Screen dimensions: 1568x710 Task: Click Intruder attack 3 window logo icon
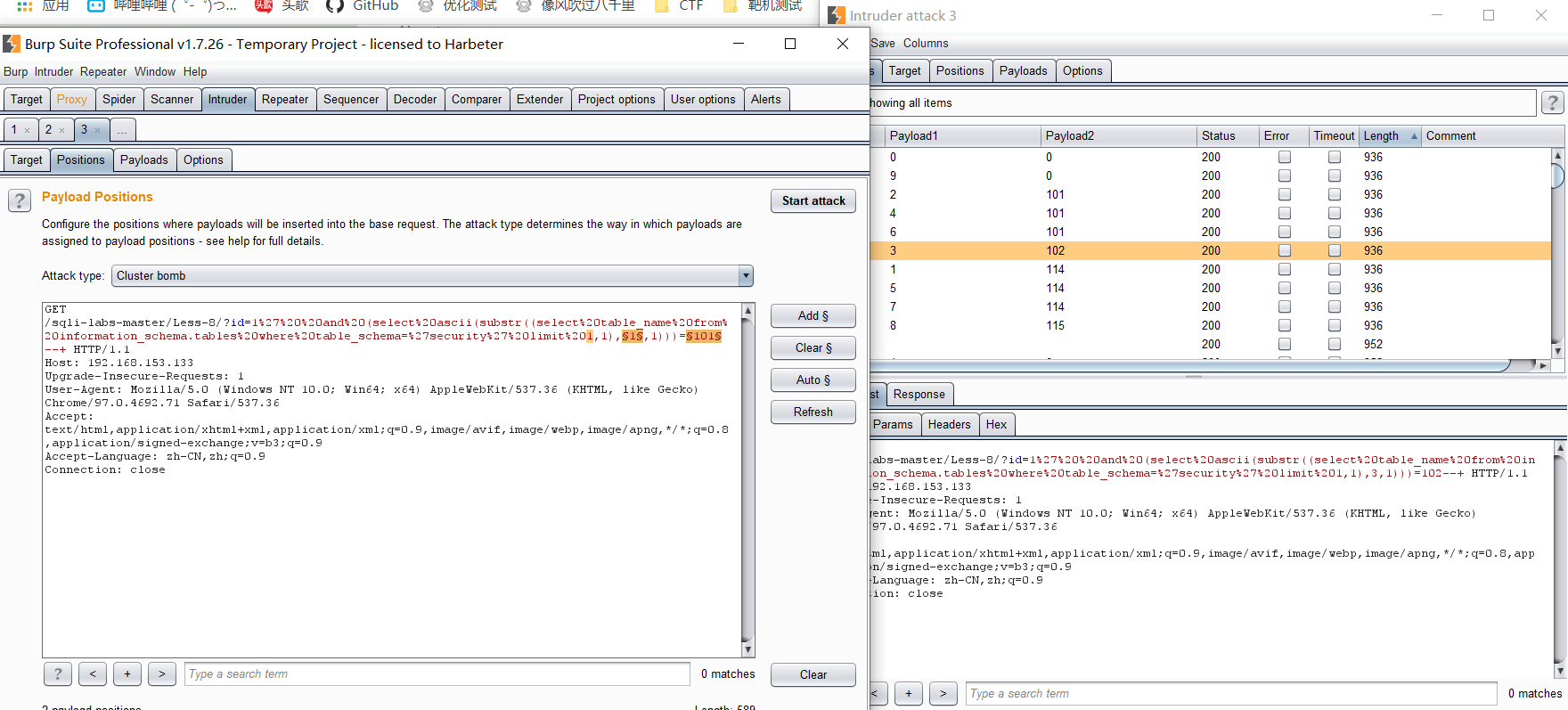pyautogui.click(x=836, y=15)
